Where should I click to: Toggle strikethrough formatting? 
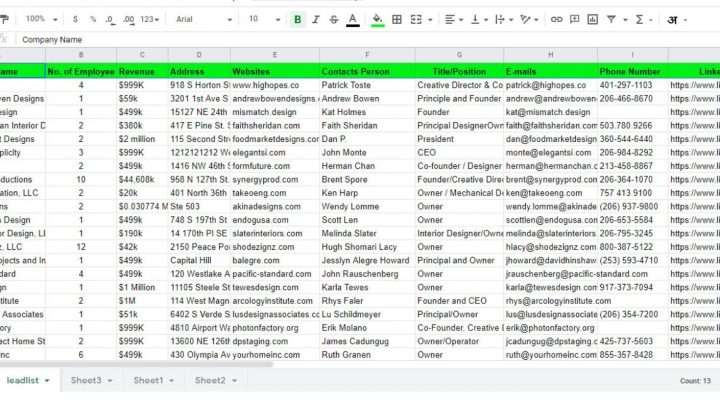(333, 19)
